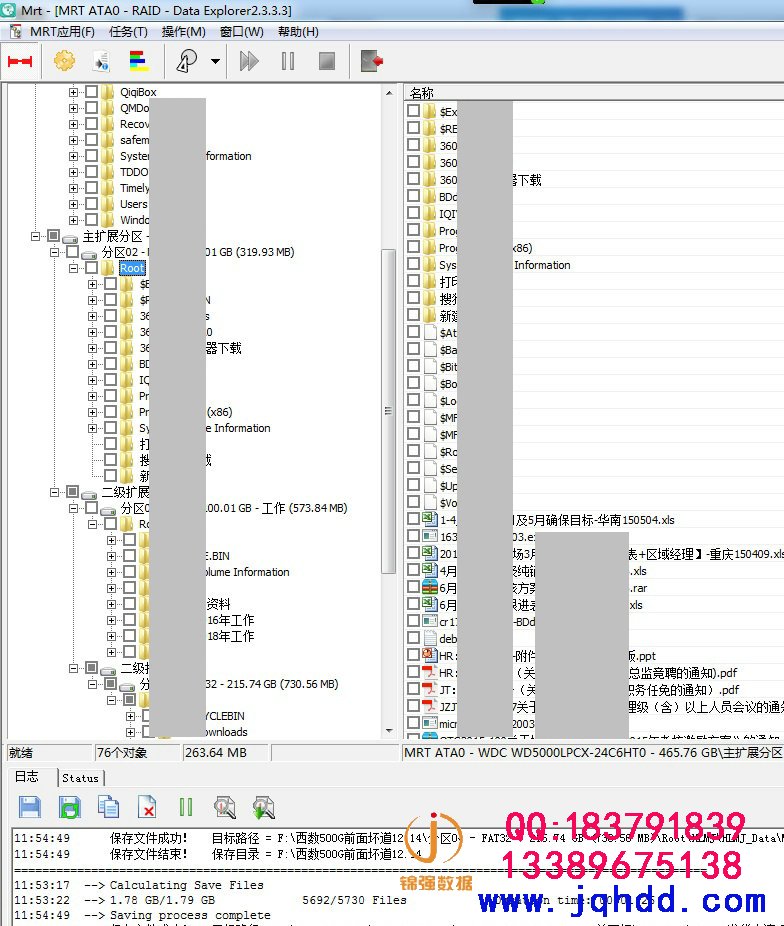Click the application icon left of MRT应用 menu
Image resolution: width=784 pixels, height=926 pixels.
(15, 31)
